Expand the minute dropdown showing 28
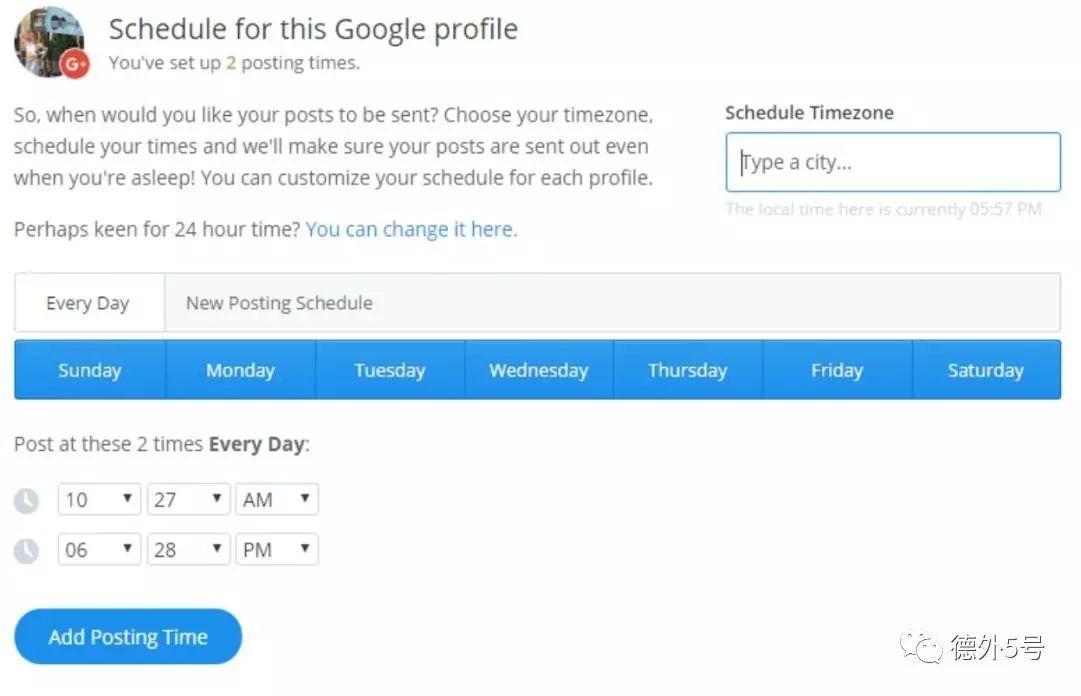 [188, 549]
